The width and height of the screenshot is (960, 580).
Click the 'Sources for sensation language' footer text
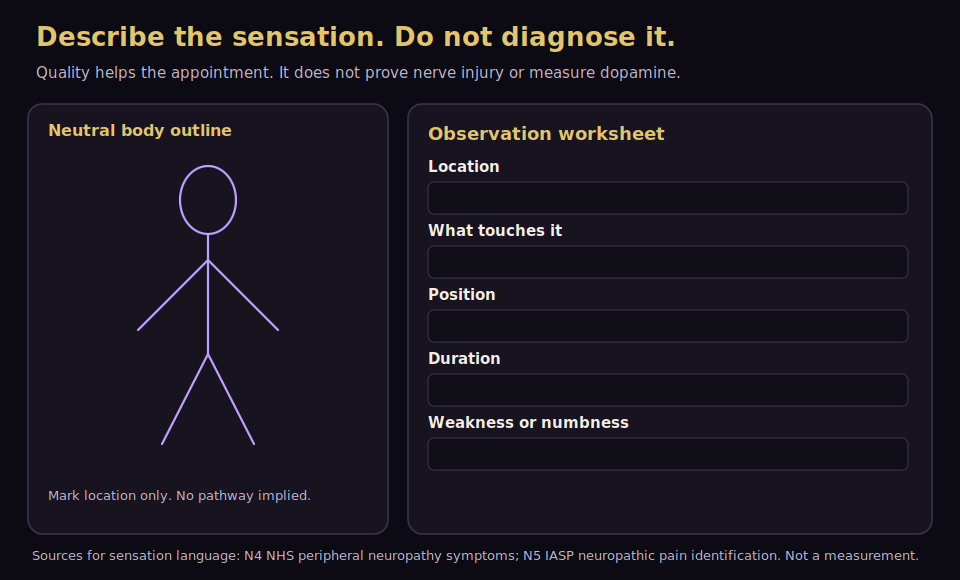pos(475,556)
